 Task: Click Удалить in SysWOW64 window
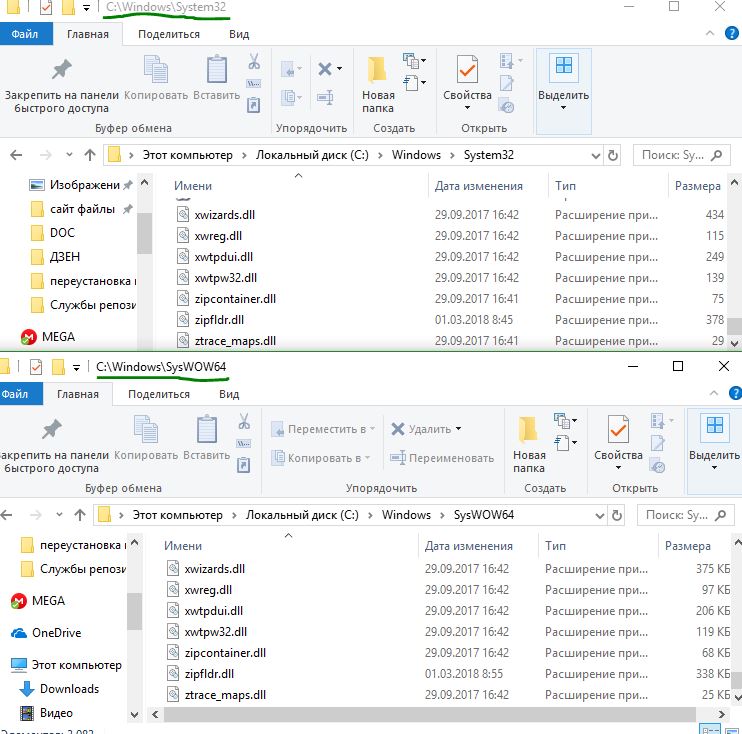point(426,429)
